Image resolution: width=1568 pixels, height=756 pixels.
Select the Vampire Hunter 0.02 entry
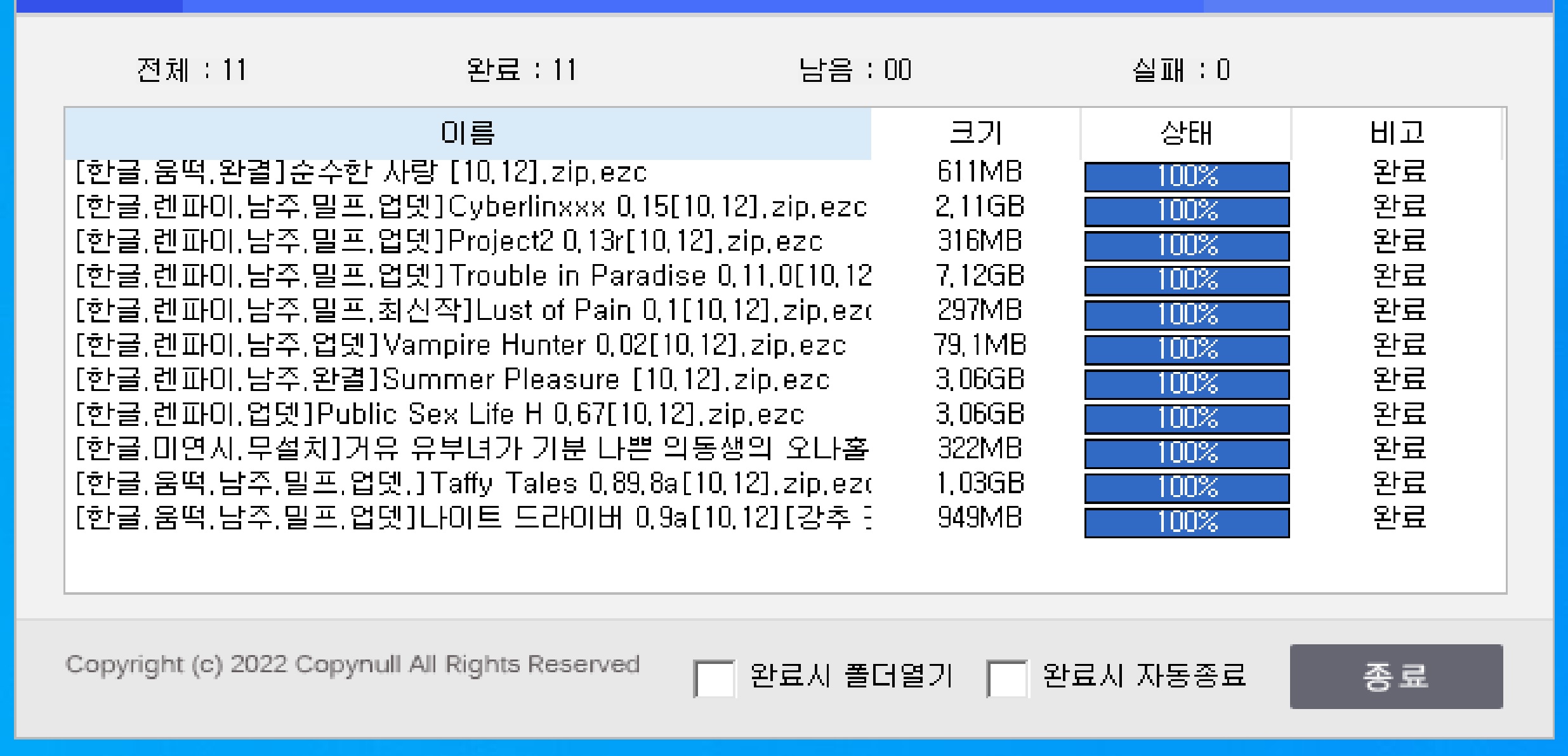click(x=444, y=346)
